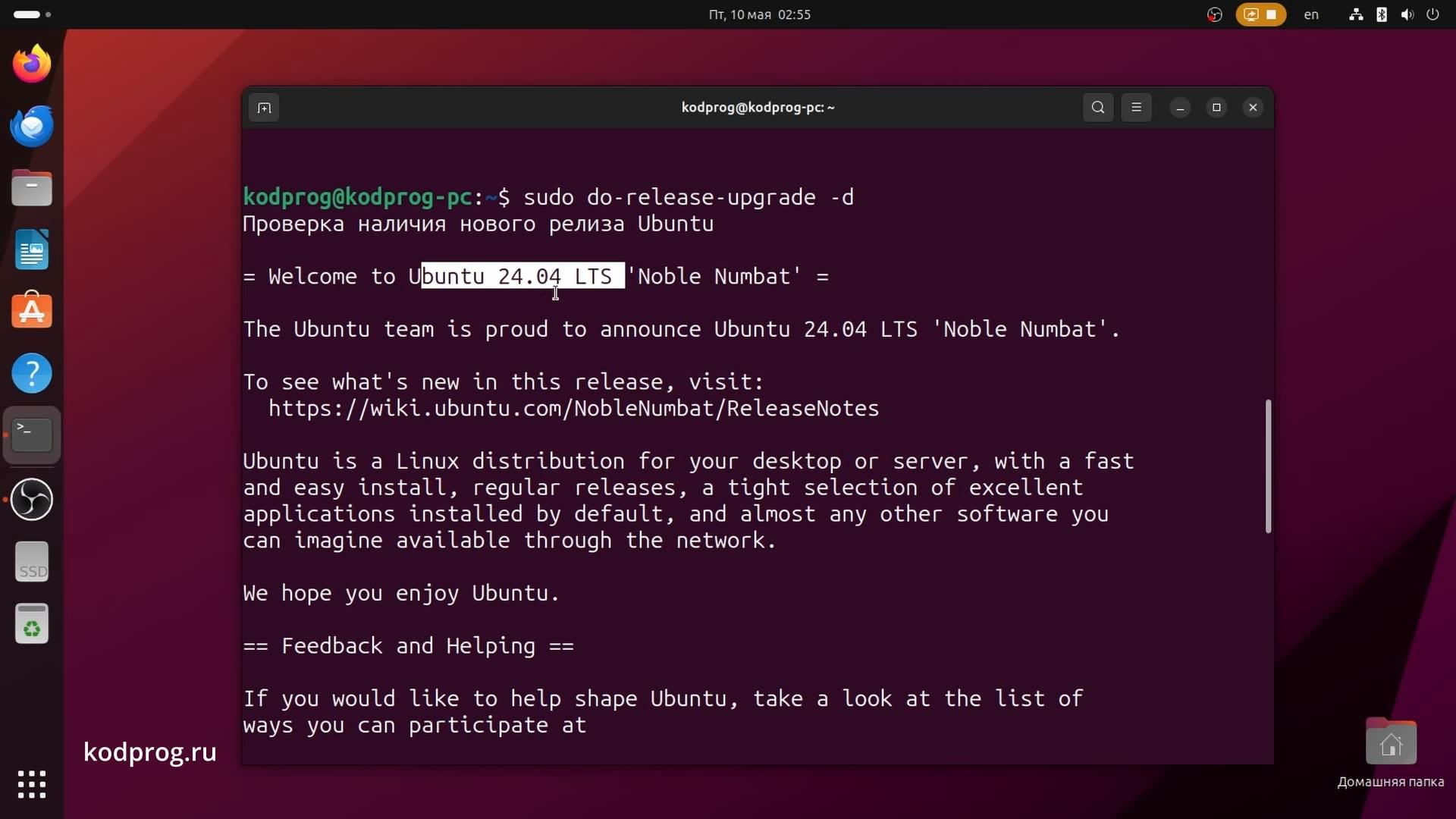Click the 'sudo do-release-upgrade -d' command text
This screenshot has height=819, width=1456.
pos(689,197)
